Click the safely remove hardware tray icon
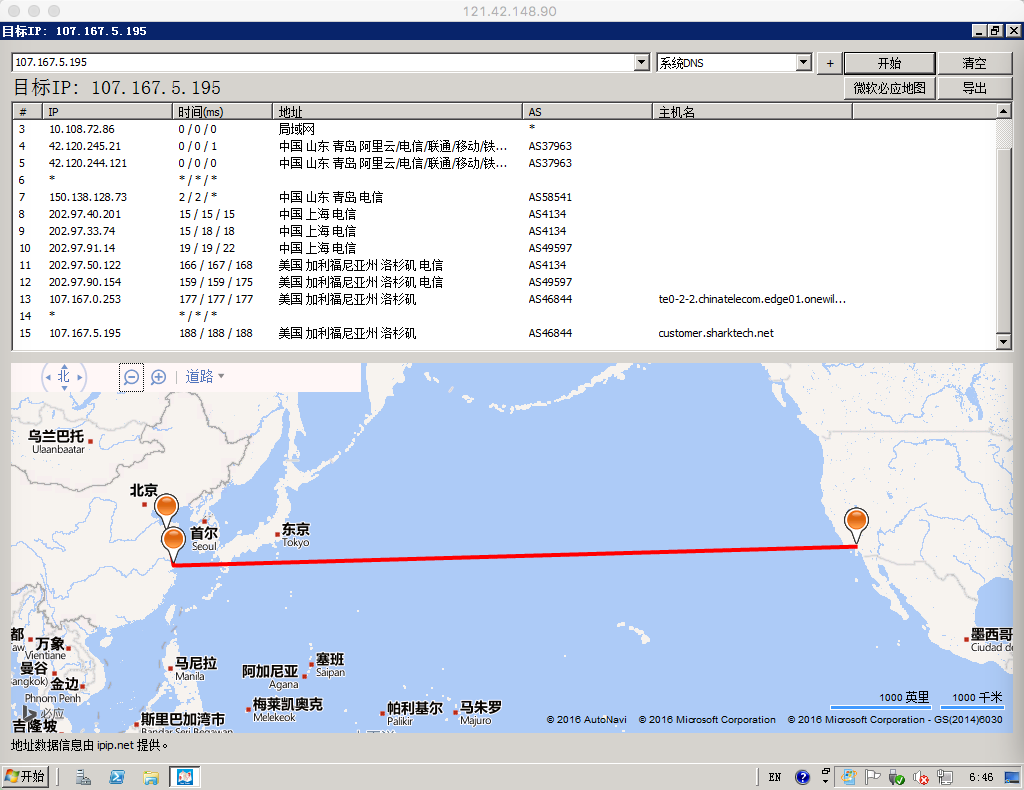1024x790 pixels. click(x=896, y=777)
